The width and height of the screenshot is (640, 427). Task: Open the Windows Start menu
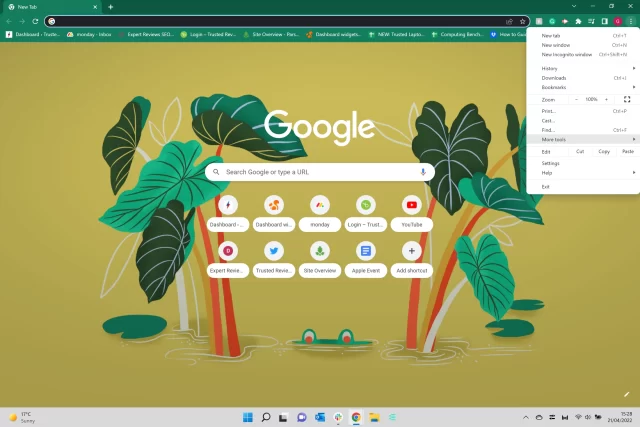[248, 417]
